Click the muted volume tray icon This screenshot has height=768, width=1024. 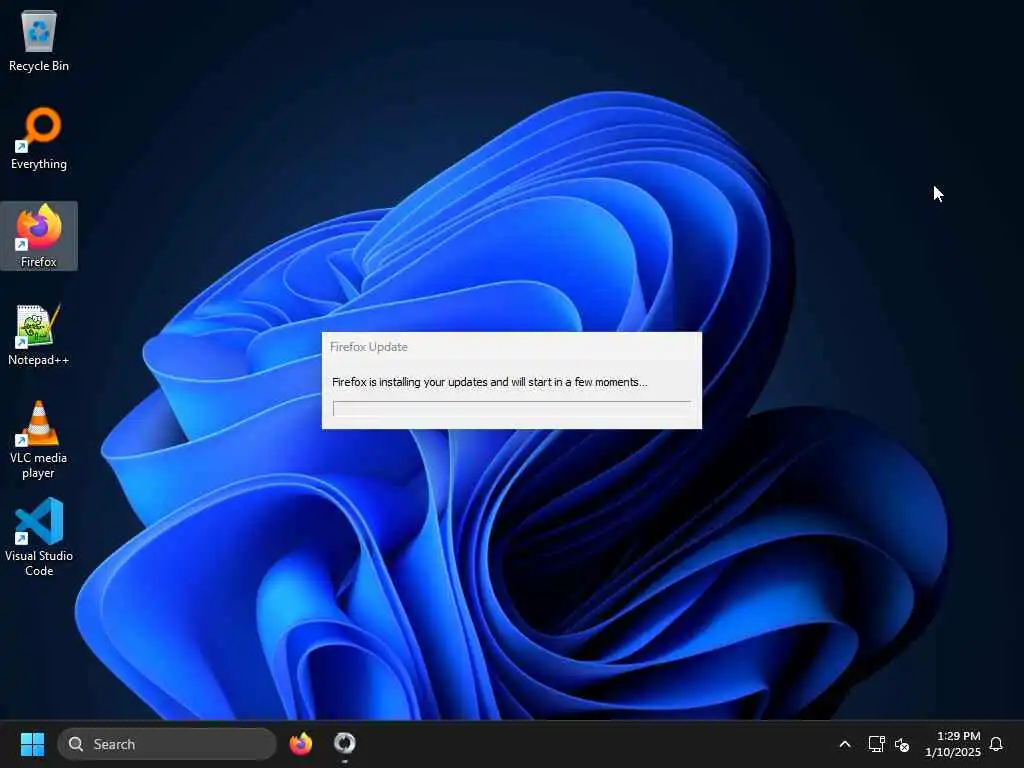(x=902, y=744)
